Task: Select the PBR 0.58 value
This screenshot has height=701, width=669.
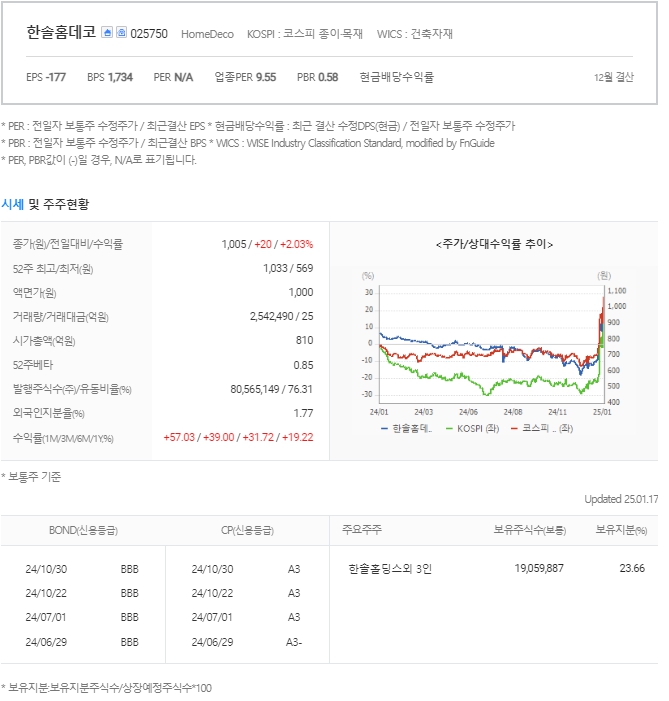Action: click(x=318, y=77)
